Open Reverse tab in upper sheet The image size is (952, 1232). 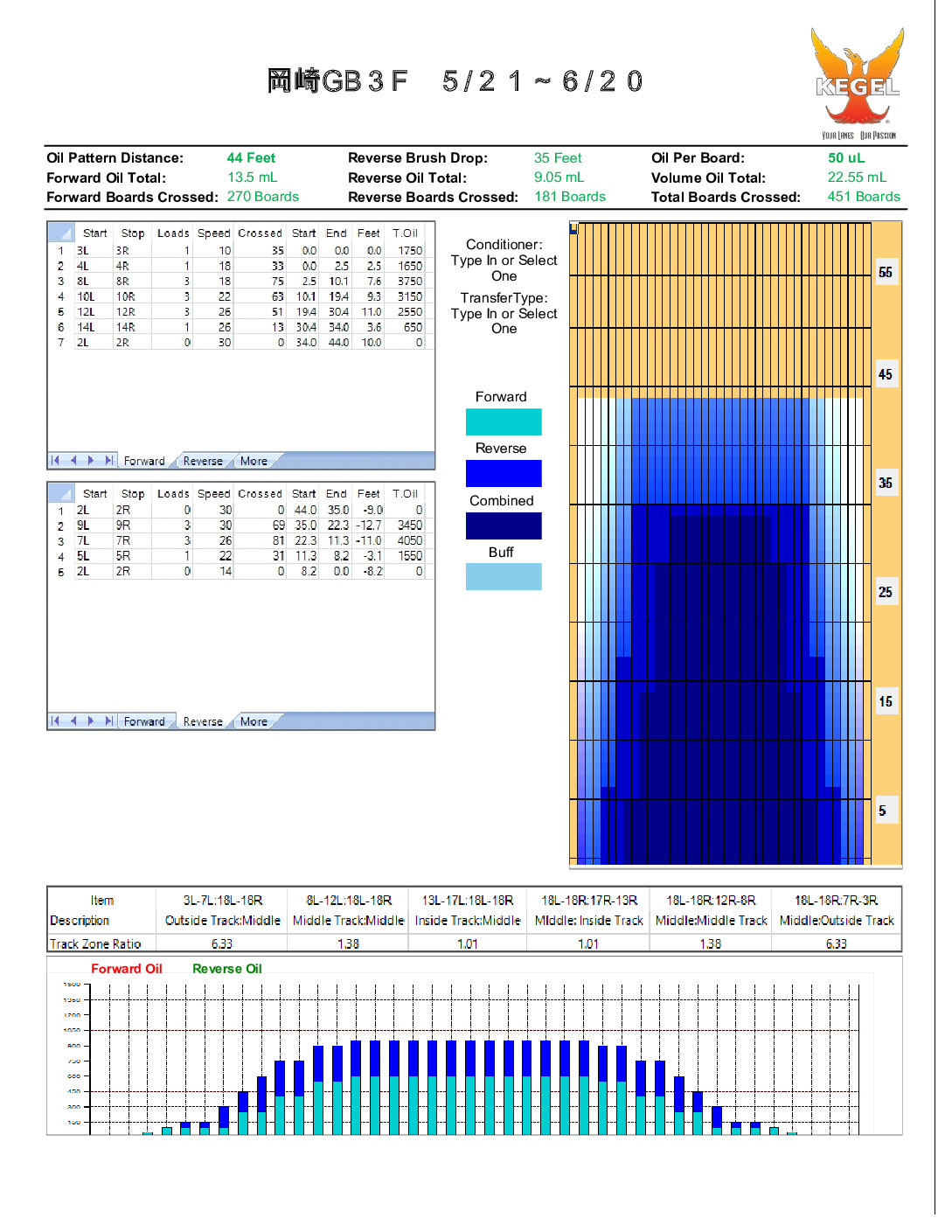pos(203,461)
